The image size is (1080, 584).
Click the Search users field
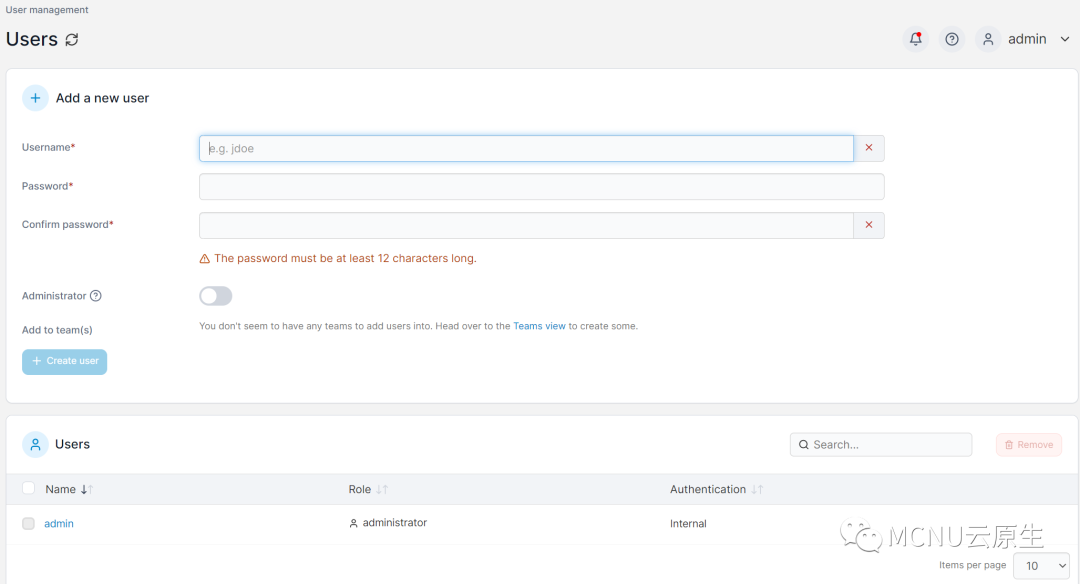[x=881, y=445]
